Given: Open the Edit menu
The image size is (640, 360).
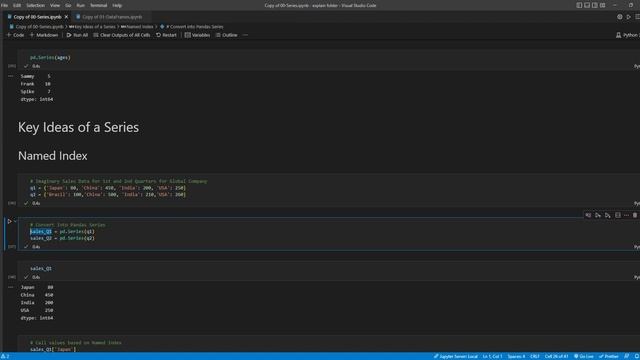Looking at the screenshot, I should click(x=17, y=5).
